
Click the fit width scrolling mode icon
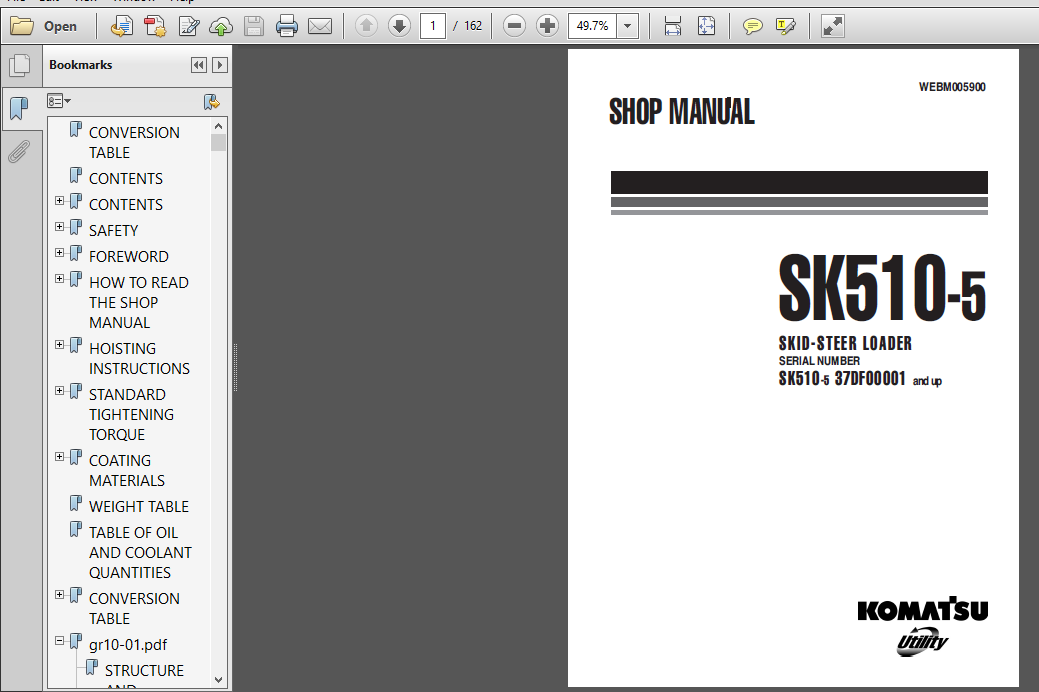(x=673, y=27)
